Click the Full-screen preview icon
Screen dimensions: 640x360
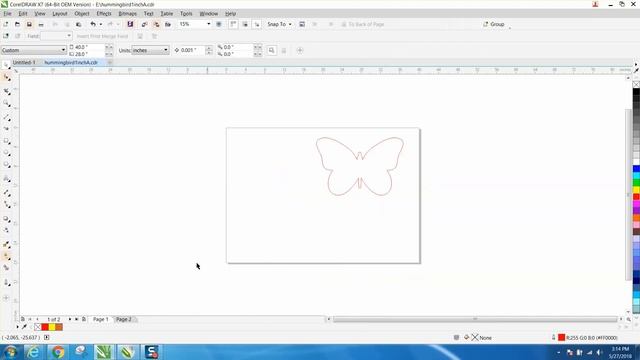coord(219,24)
